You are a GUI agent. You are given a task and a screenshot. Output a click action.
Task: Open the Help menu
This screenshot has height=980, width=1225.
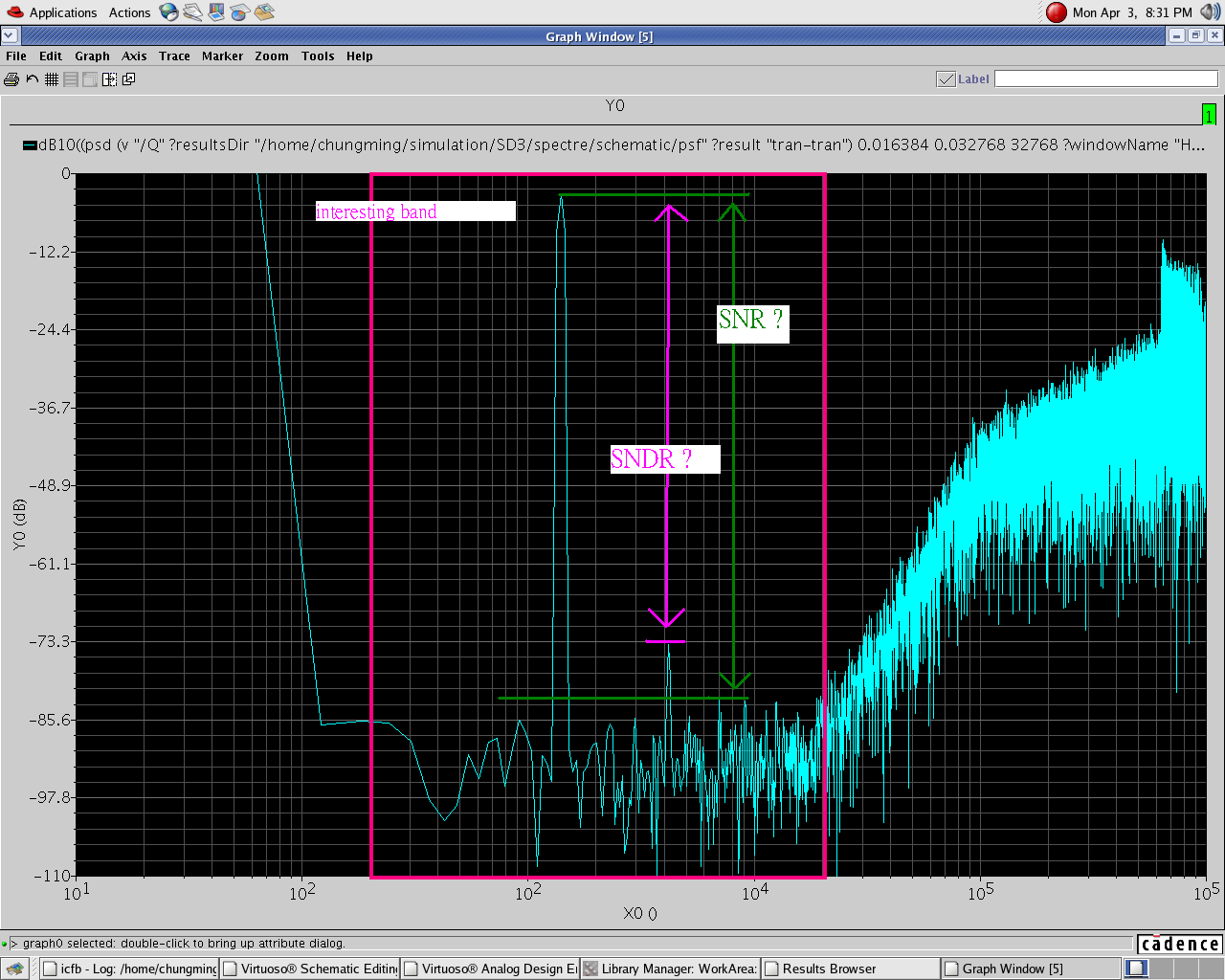coord(360,56)
